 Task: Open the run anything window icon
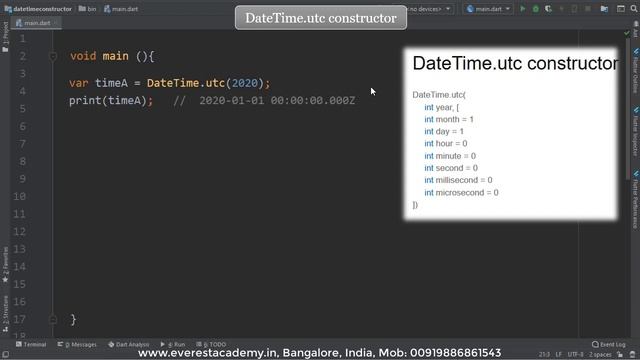click(x=620, y=9)
